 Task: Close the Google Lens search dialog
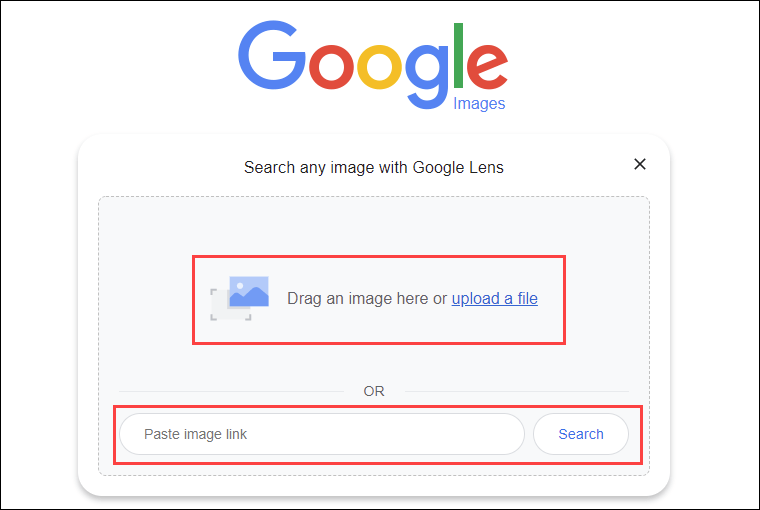point(640,164)
